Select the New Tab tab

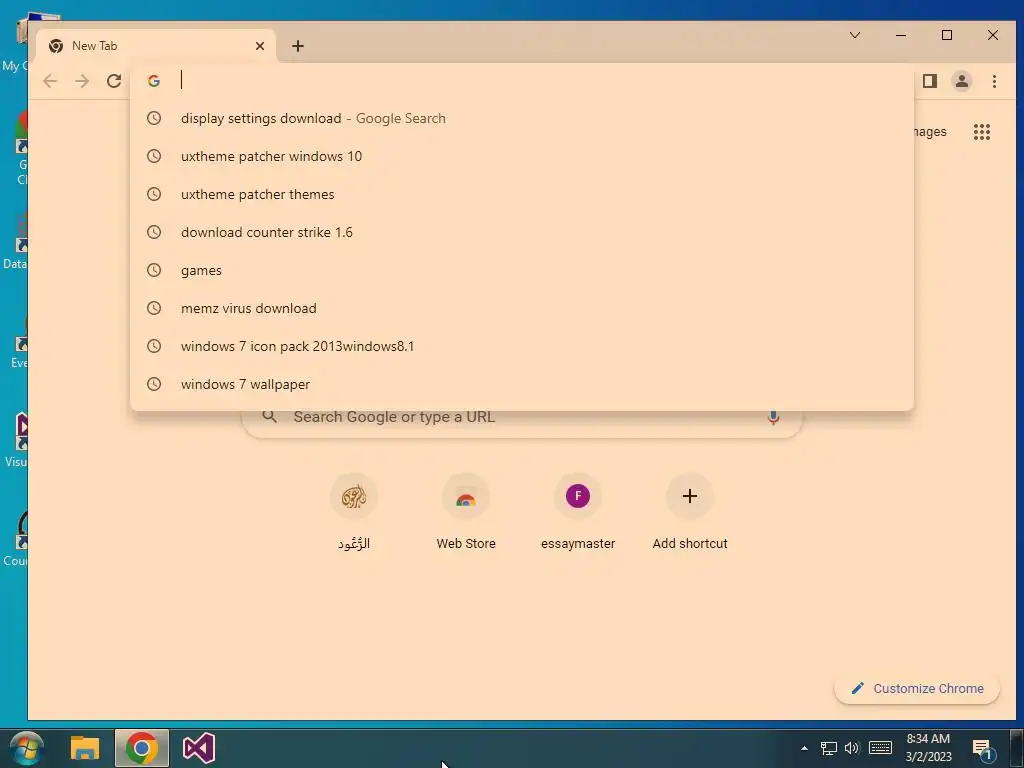155,46
